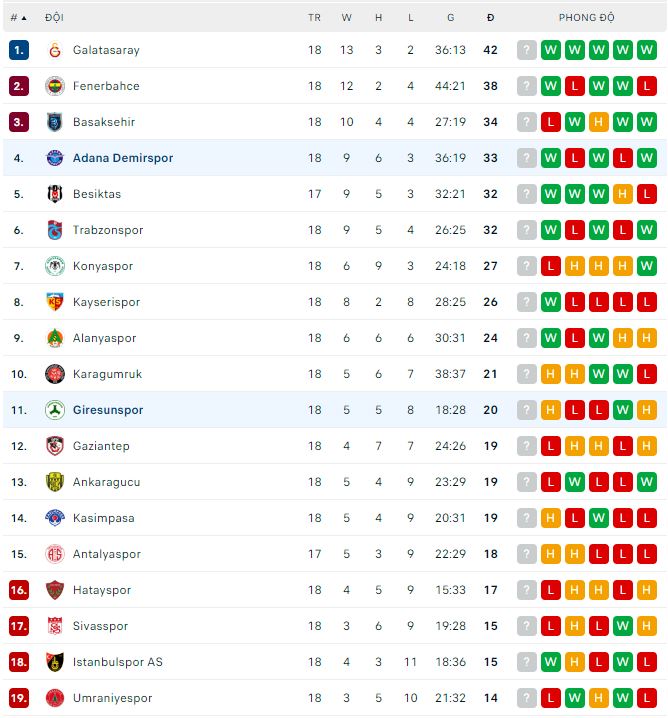Open the Istanbulspor AS team page
Screen dimensions: 668x718
117,662
